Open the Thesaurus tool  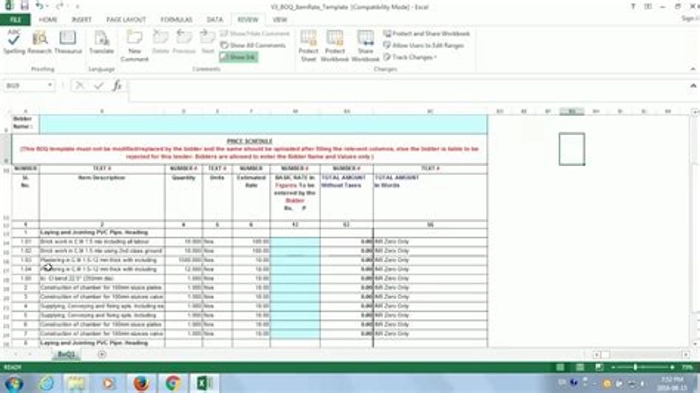[x=68, y=42]
